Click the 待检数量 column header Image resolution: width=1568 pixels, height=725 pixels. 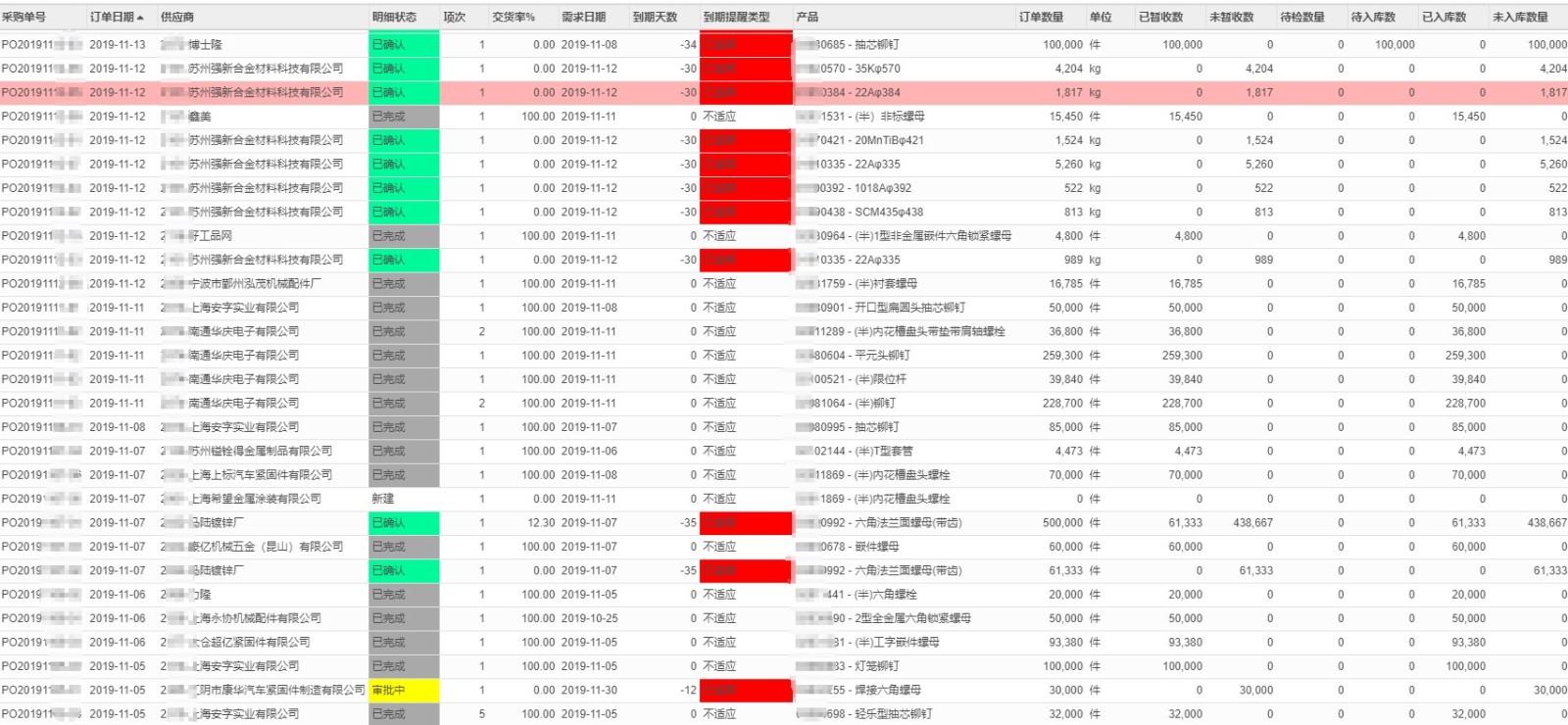coord(1302,17)
